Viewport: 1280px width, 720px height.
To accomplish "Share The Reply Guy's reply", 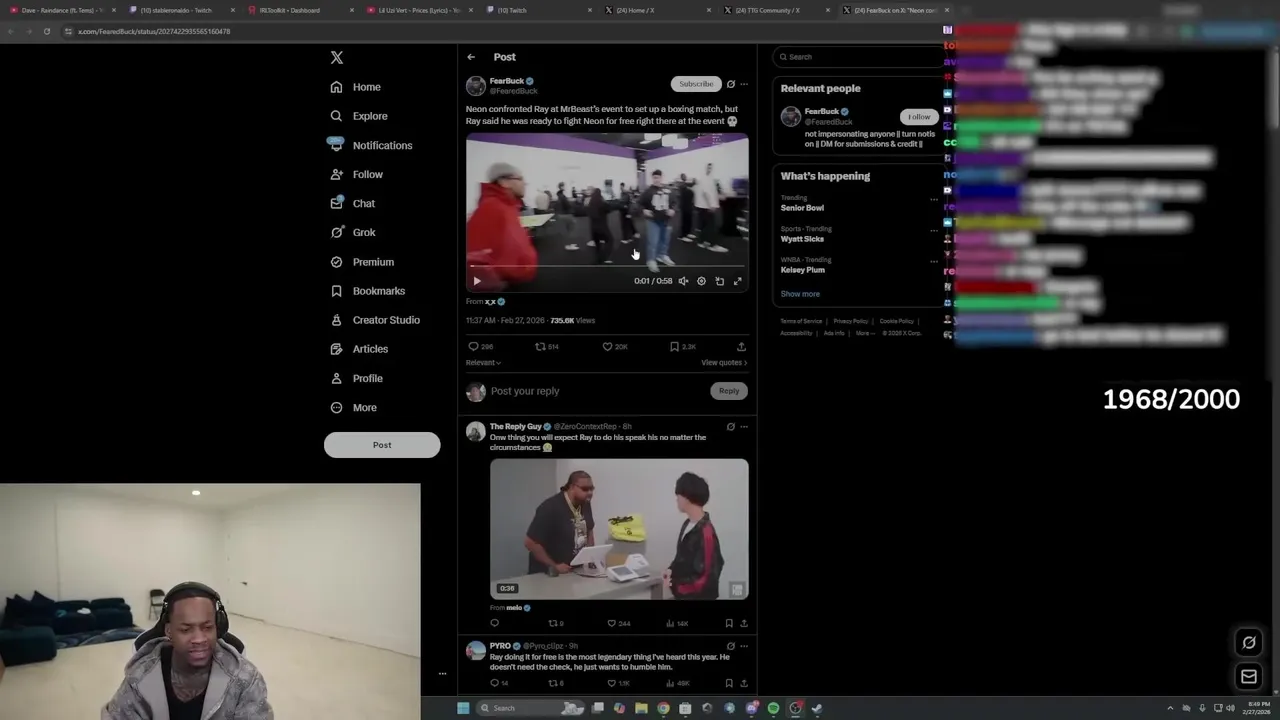I will pyautogui.click(x=743, y=623).
